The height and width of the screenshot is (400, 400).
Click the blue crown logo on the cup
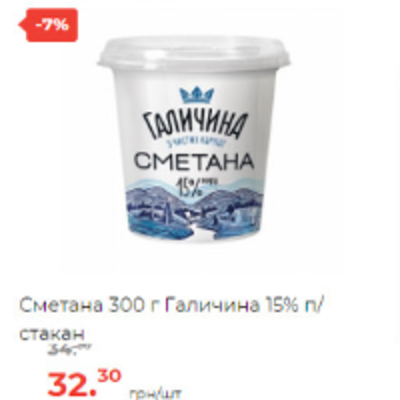click(197, 95)
